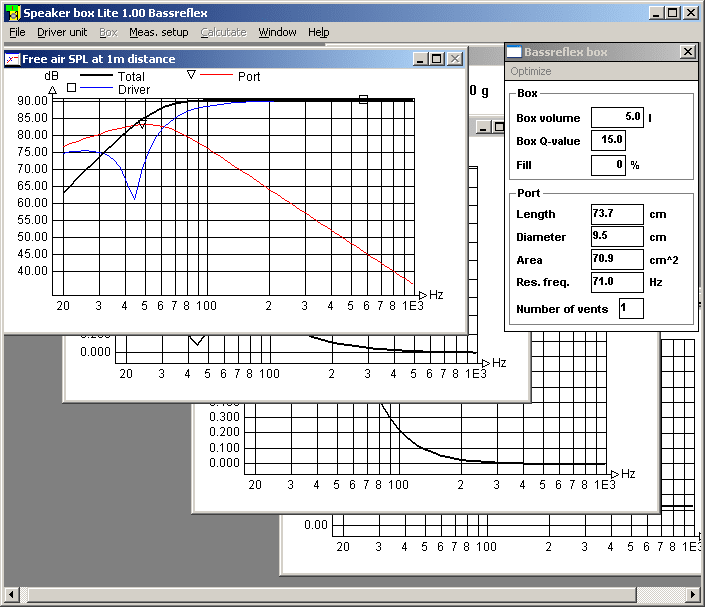Viewport: 705px width, 607px height.
Task: Select the port Length field
Action: (617, 214)
